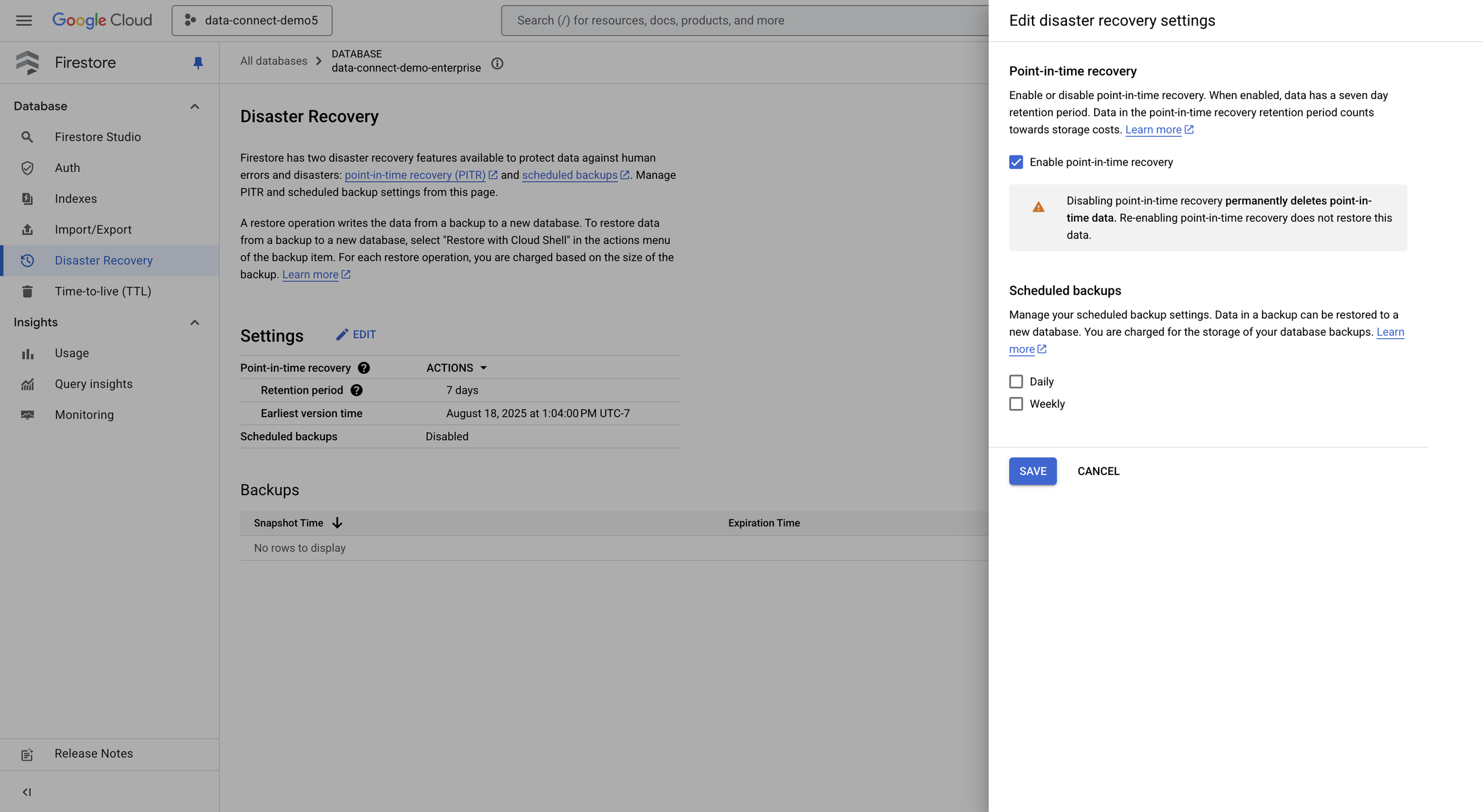The height and width of the screenshot is (812, 1483).
Task: Click the Release Notes icon
Action: pyautogui.click(x=27, y=755)
